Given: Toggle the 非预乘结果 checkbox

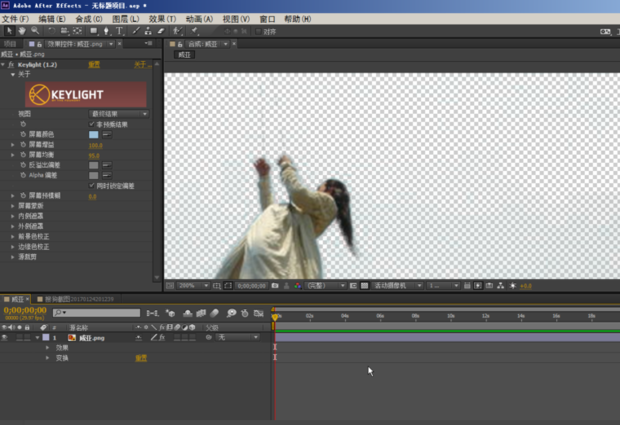Looking at the screenshot, I should tap(92, 124).
